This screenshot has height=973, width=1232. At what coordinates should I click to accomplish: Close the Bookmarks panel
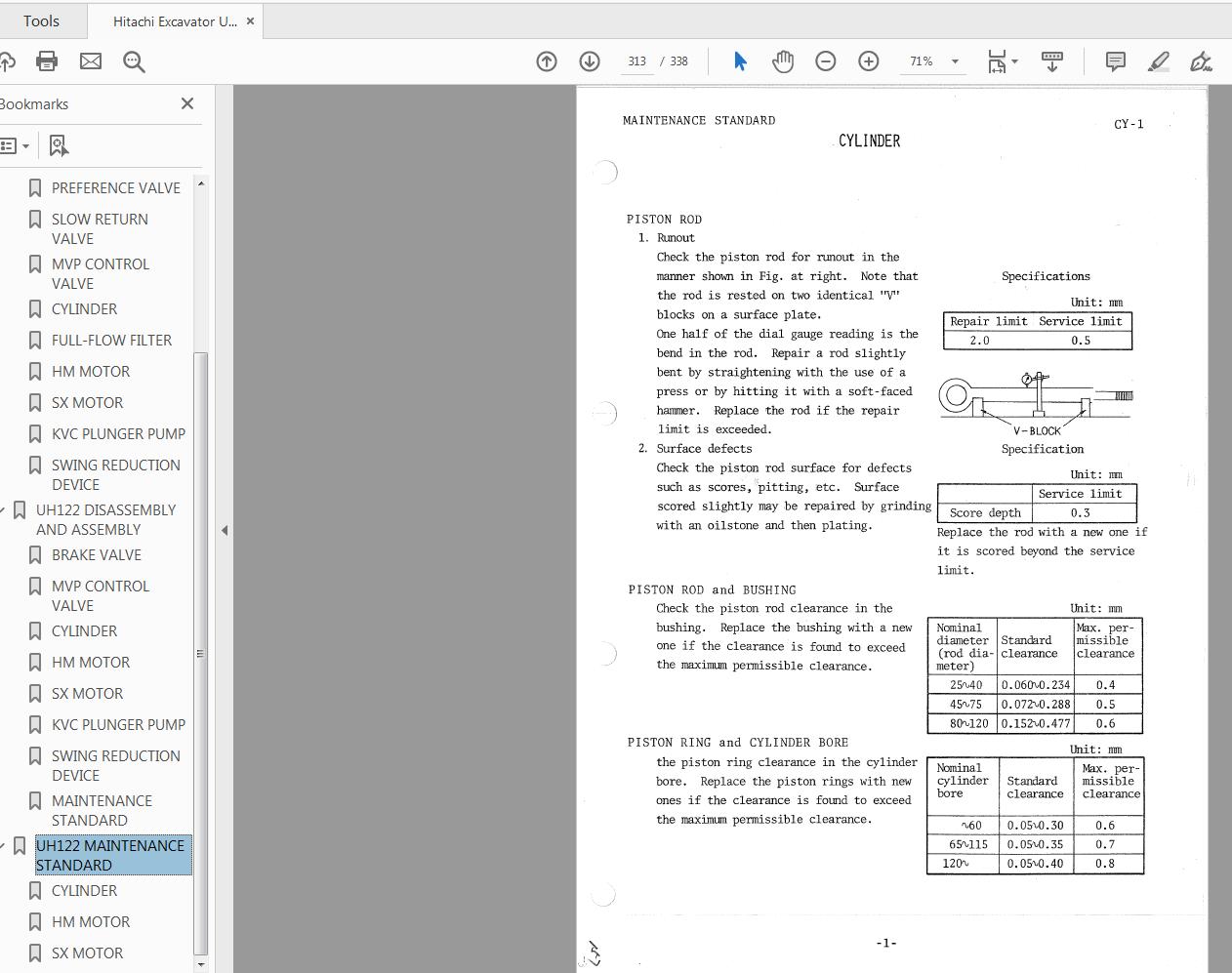pos(187,103)
